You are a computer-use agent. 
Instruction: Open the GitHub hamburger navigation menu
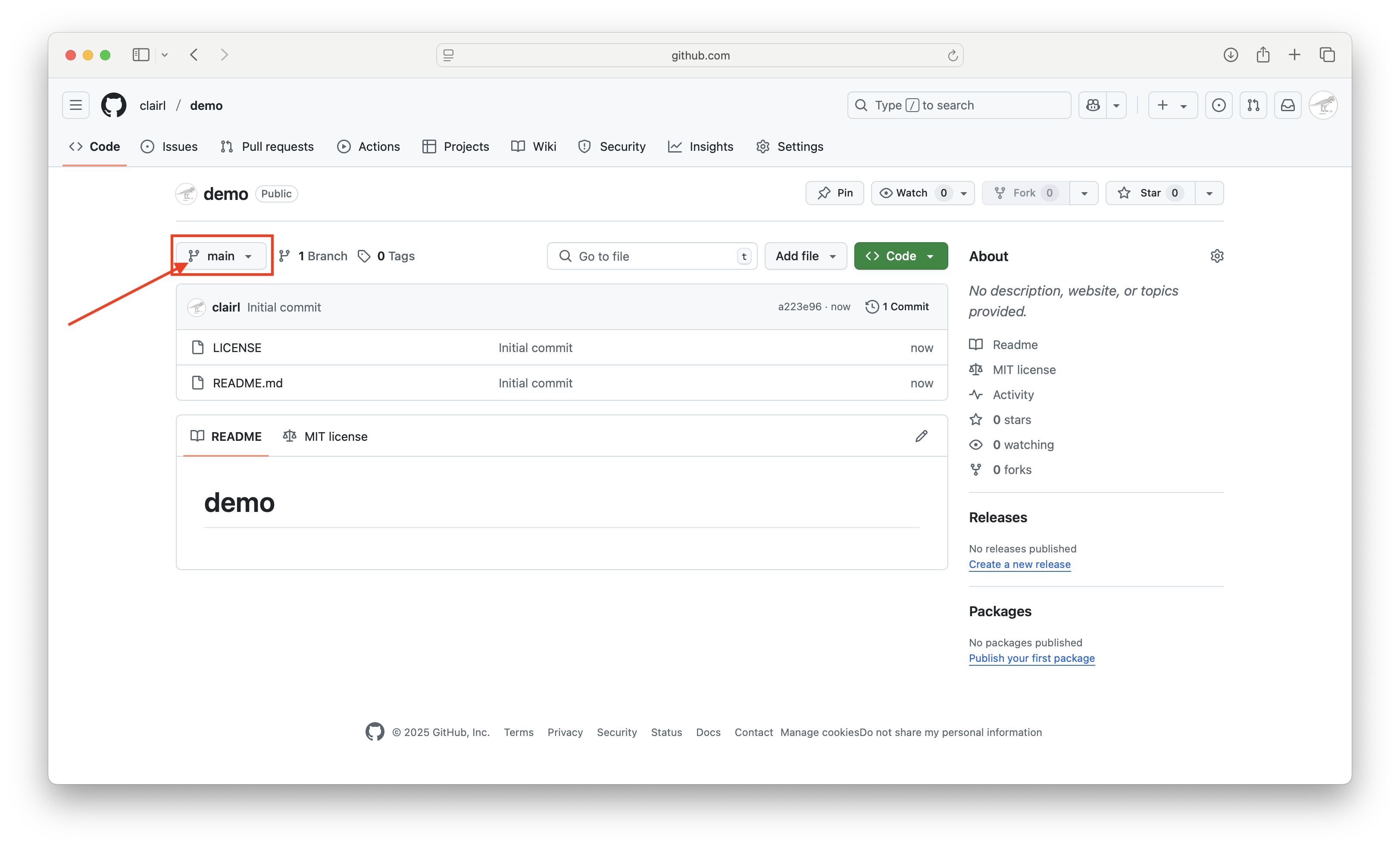[x=75, y=105]
